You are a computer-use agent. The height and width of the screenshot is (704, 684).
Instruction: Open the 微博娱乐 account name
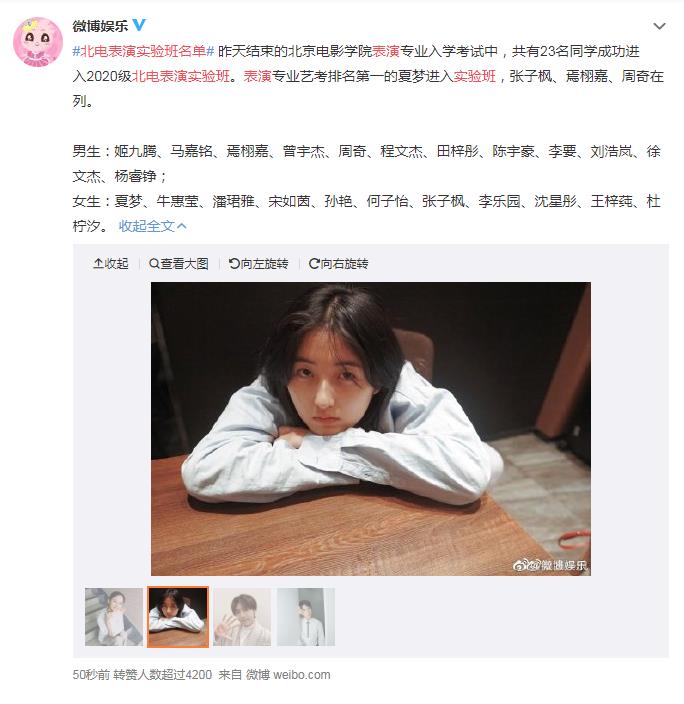point(100,26)
